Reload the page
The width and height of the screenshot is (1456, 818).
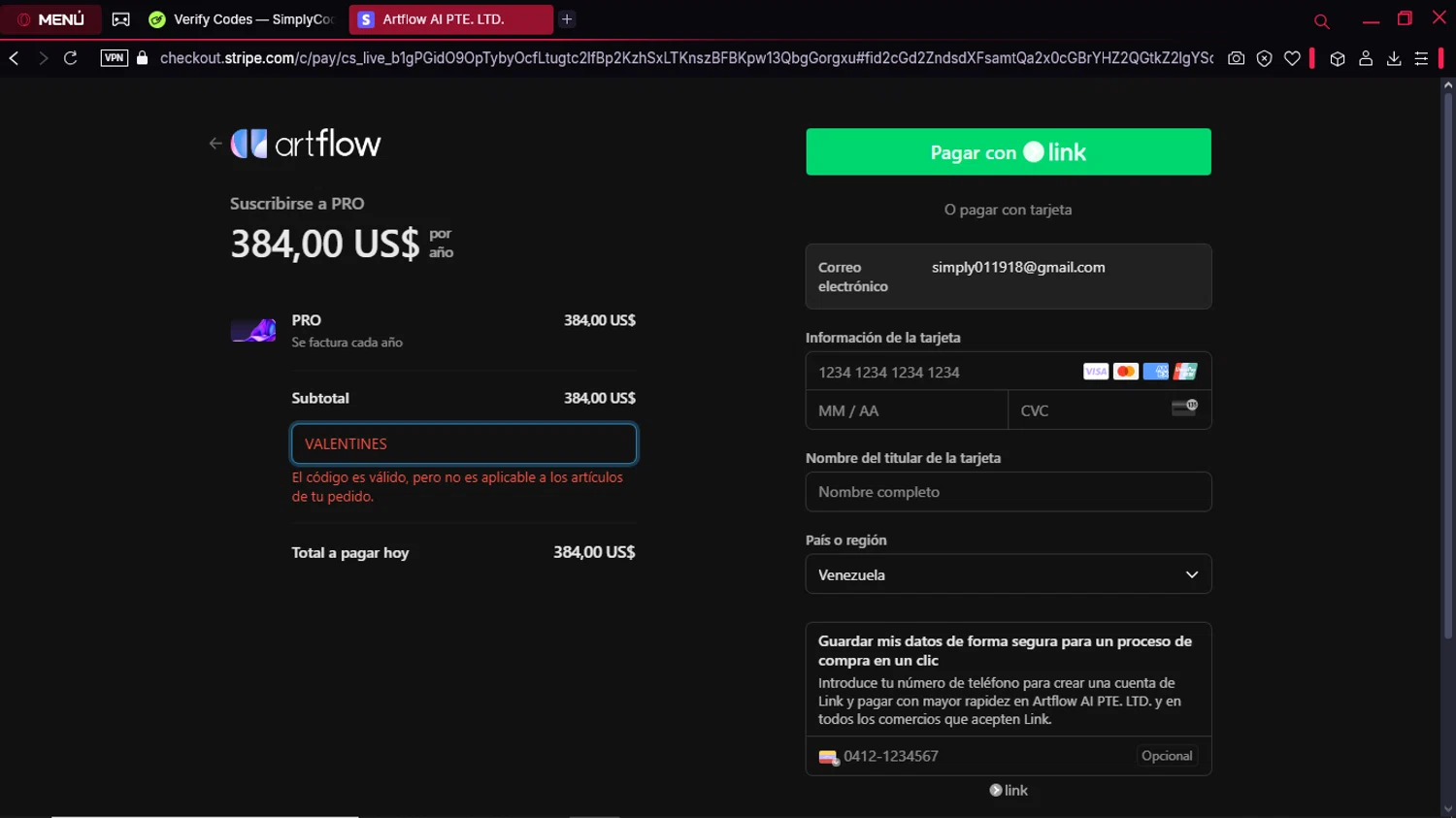[x=71, y=58]
